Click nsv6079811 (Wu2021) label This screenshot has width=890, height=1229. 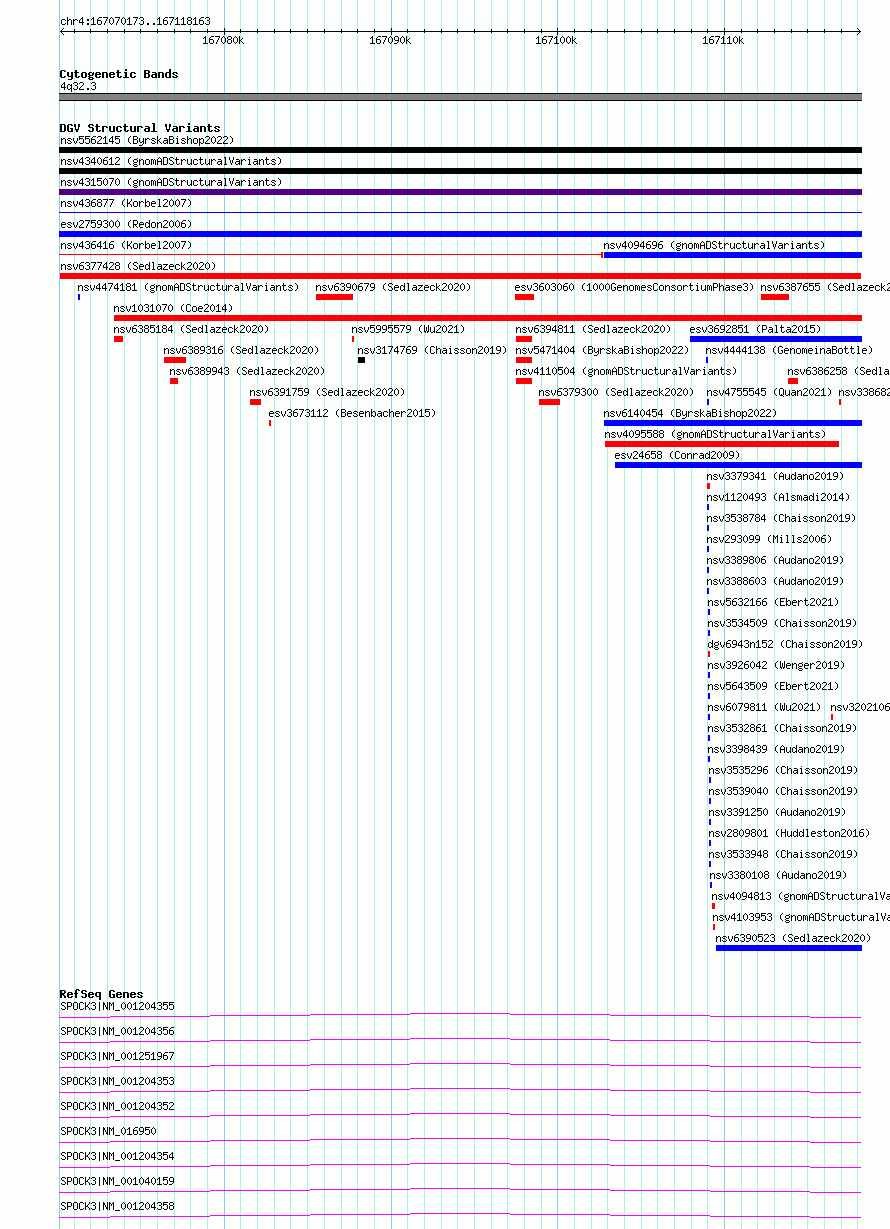(765, 707)
